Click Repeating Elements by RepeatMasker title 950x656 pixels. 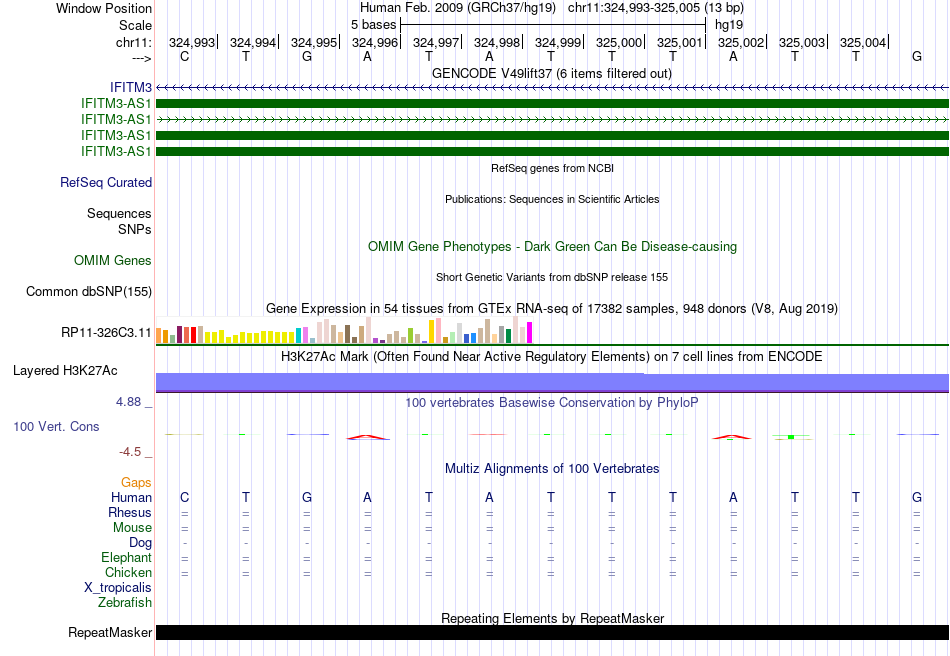(x=553, y=618)
